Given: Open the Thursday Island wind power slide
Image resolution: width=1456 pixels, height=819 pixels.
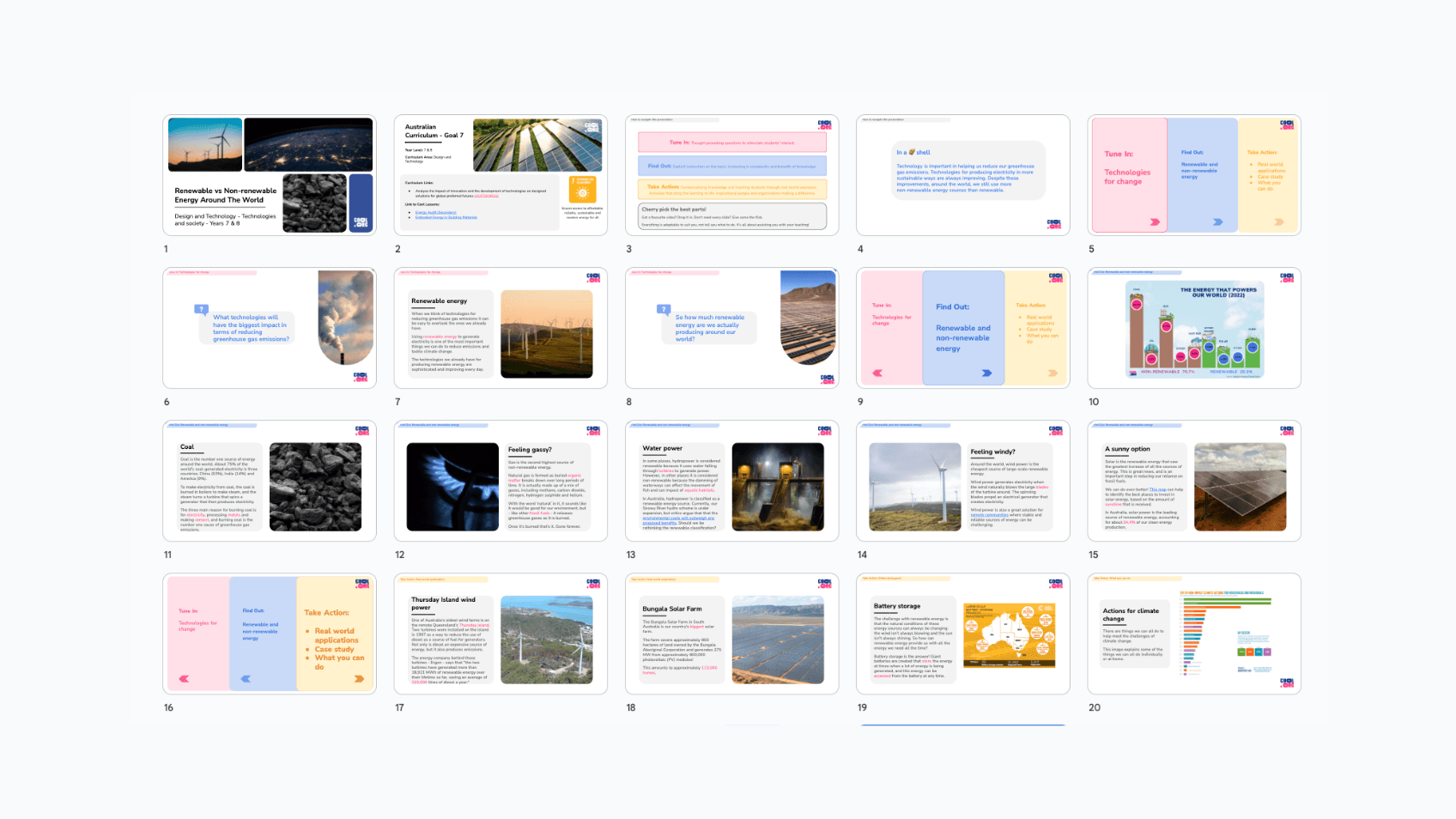Looking at the screenshot, I should coord(500,634).
